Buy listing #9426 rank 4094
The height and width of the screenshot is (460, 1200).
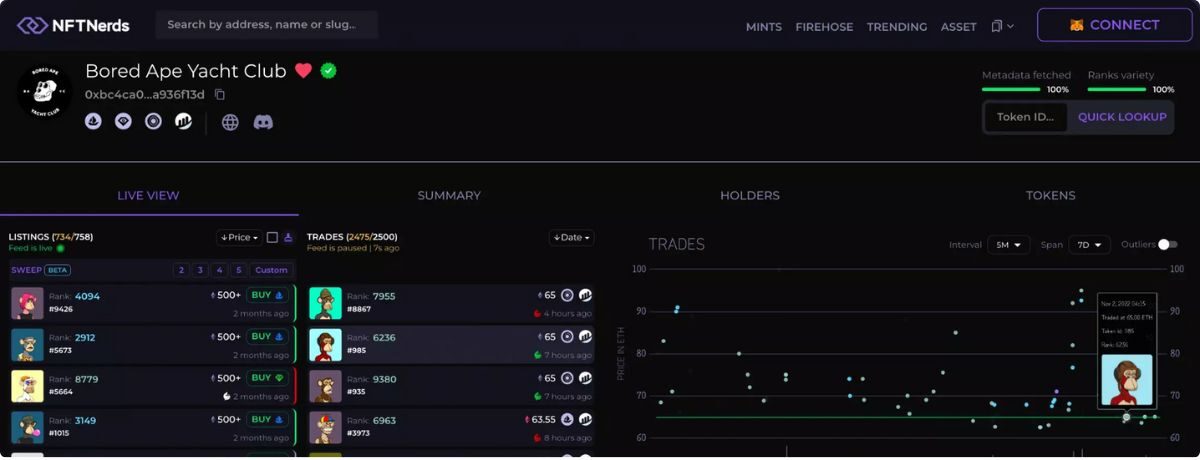266,295
